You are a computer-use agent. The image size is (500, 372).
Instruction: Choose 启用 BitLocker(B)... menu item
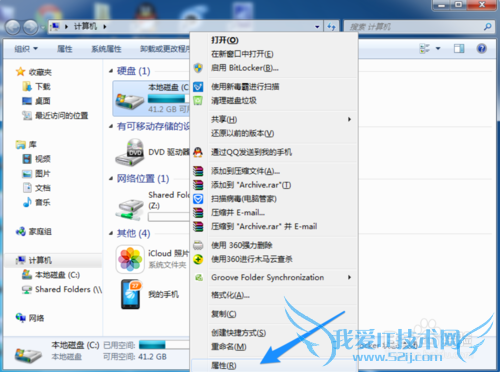[x=274, y=68]
